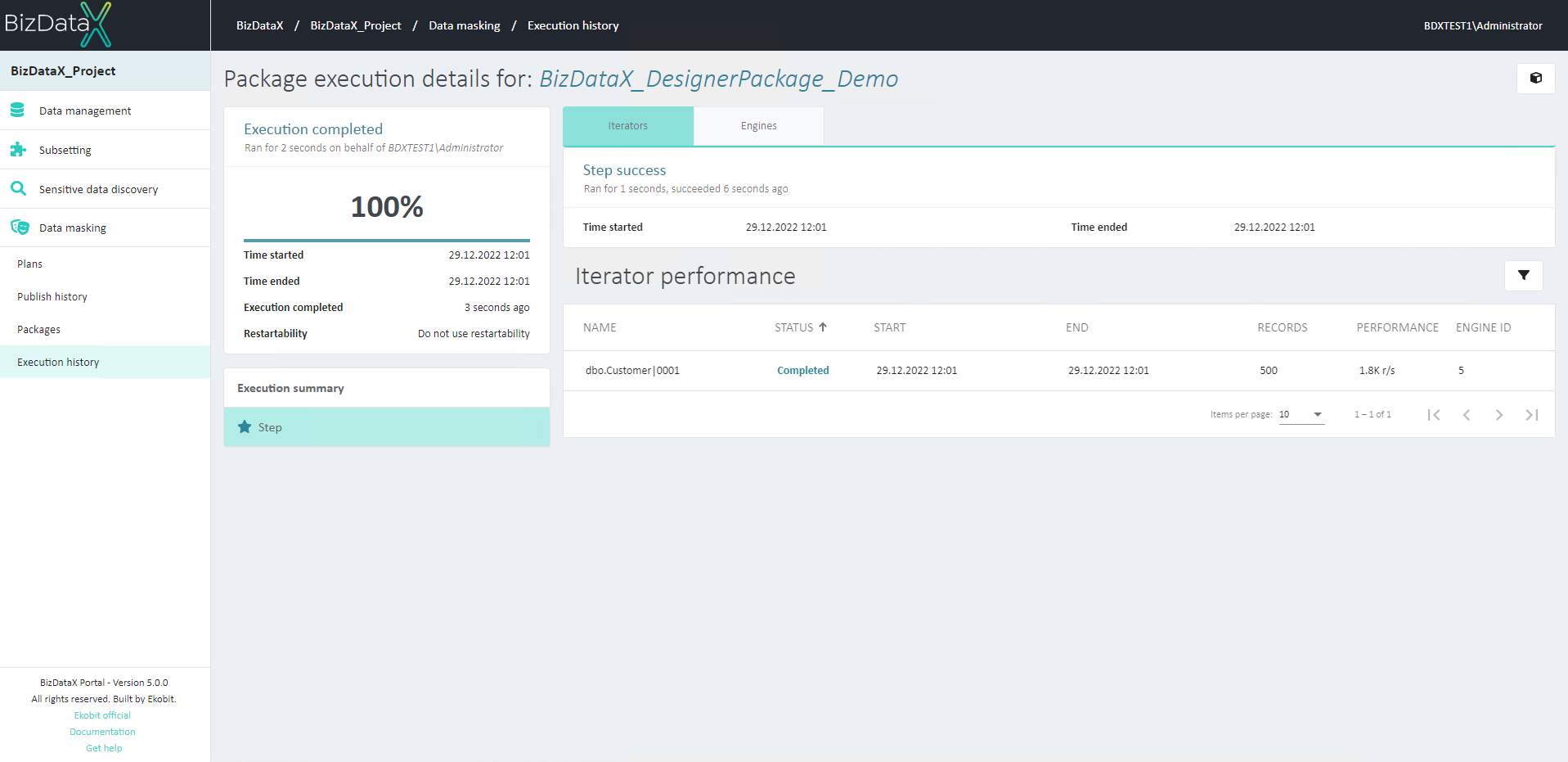The image size is (1568, 762).
Task: Click the star icon next to Step
Action: (x=245, y=426)
